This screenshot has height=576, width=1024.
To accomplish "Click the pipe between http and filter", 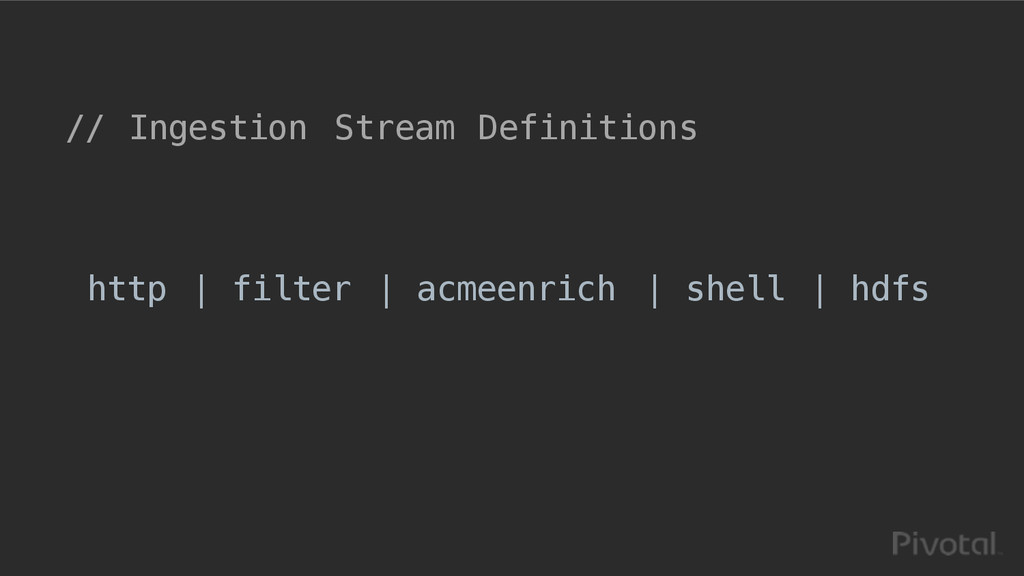I will 201,290.
